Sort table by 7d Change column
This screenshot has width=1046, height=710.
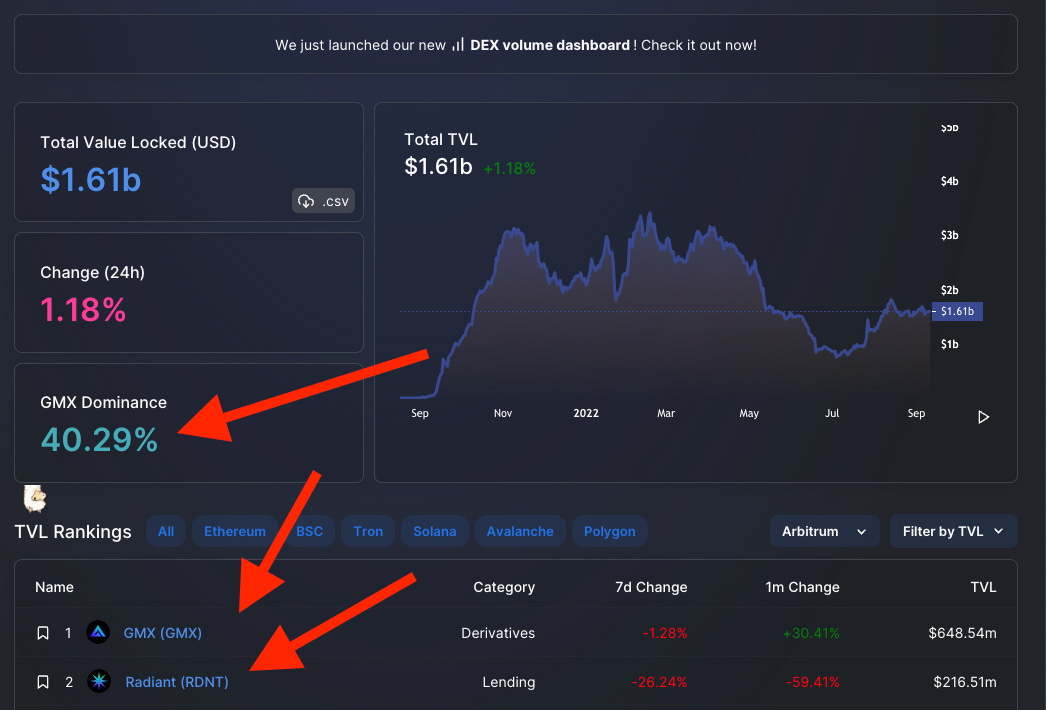651,587
